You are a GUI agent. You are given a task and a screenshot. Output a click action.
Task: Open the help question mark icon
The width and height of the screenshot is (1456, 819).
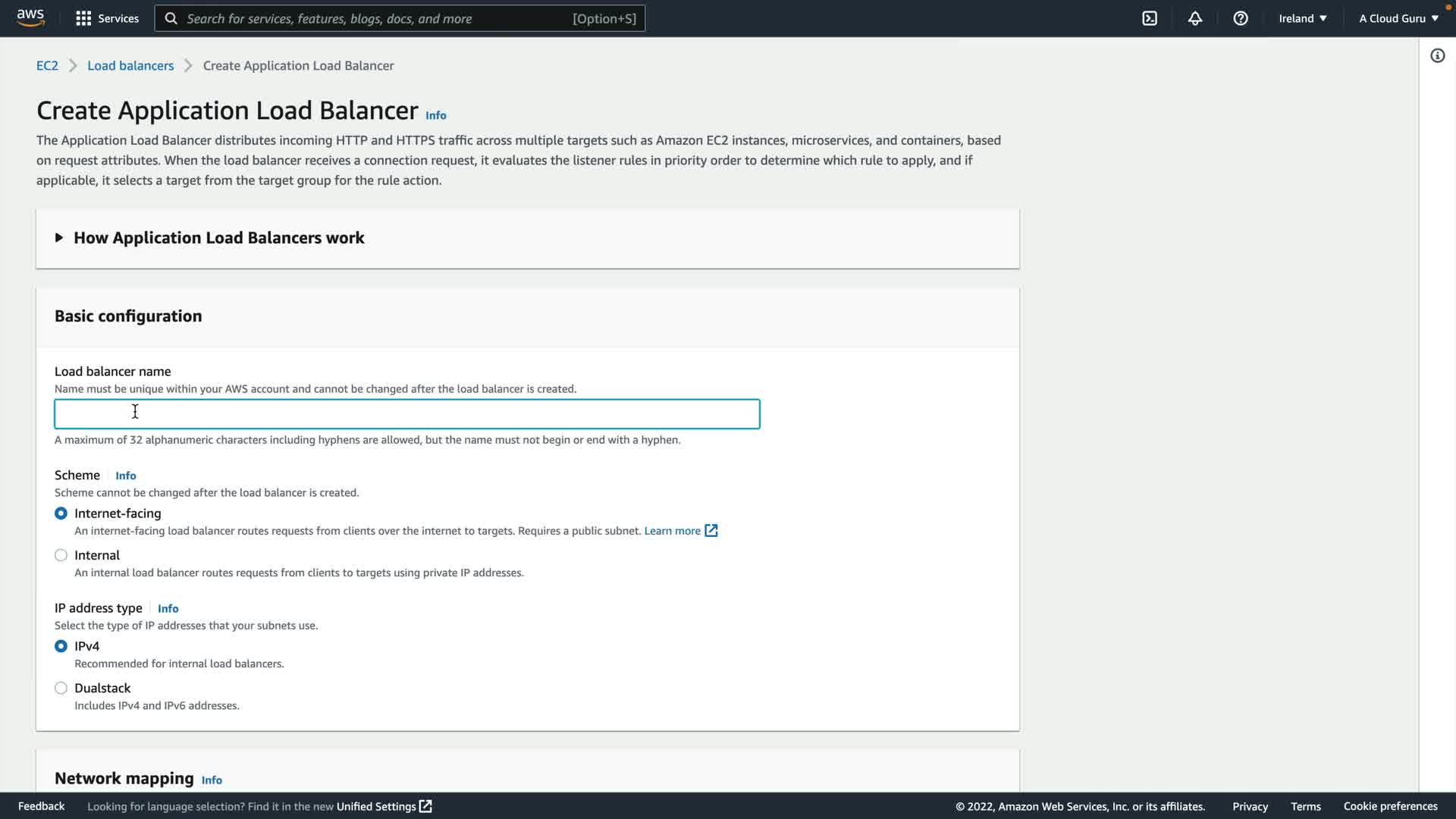point(1241,18)
